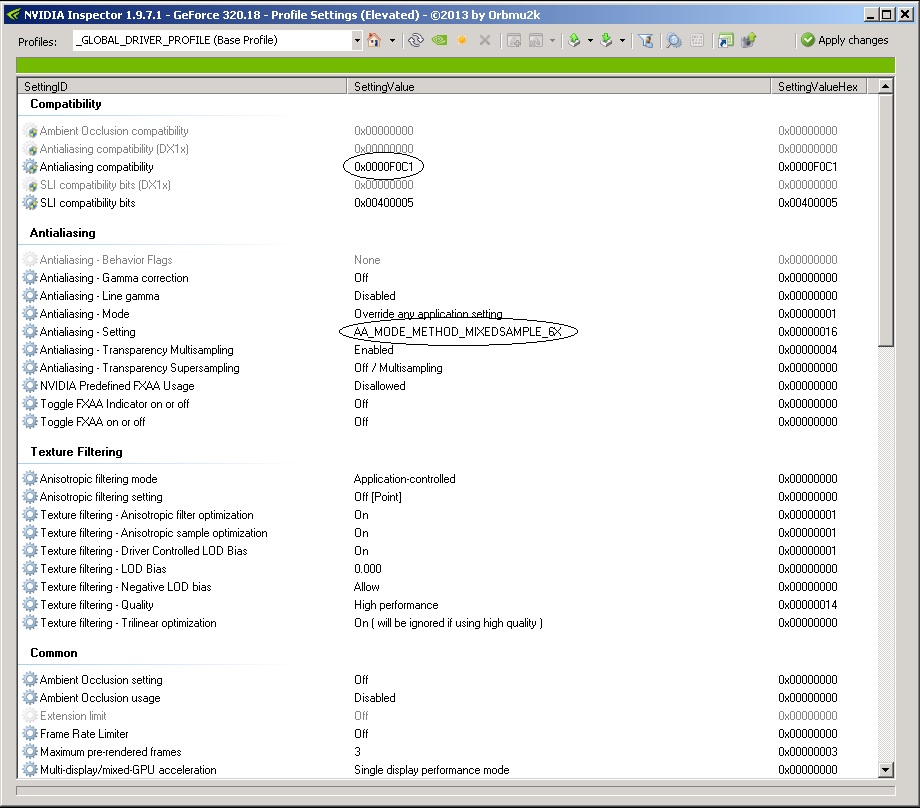Click the delete profile X icon

(x=485, y=40)
